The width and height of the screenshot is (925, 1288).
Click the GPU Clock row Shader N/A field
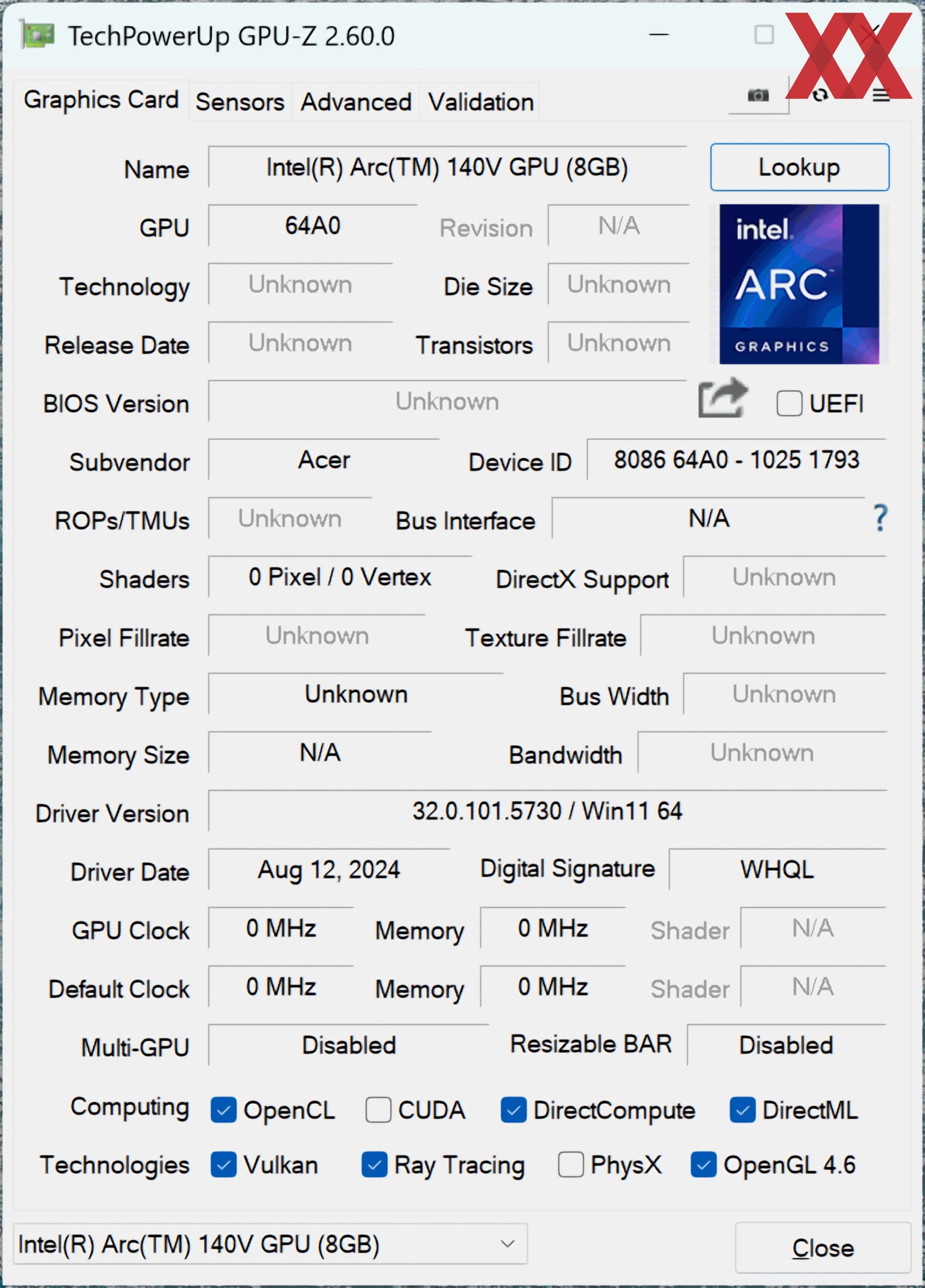(x=813, y=928)
